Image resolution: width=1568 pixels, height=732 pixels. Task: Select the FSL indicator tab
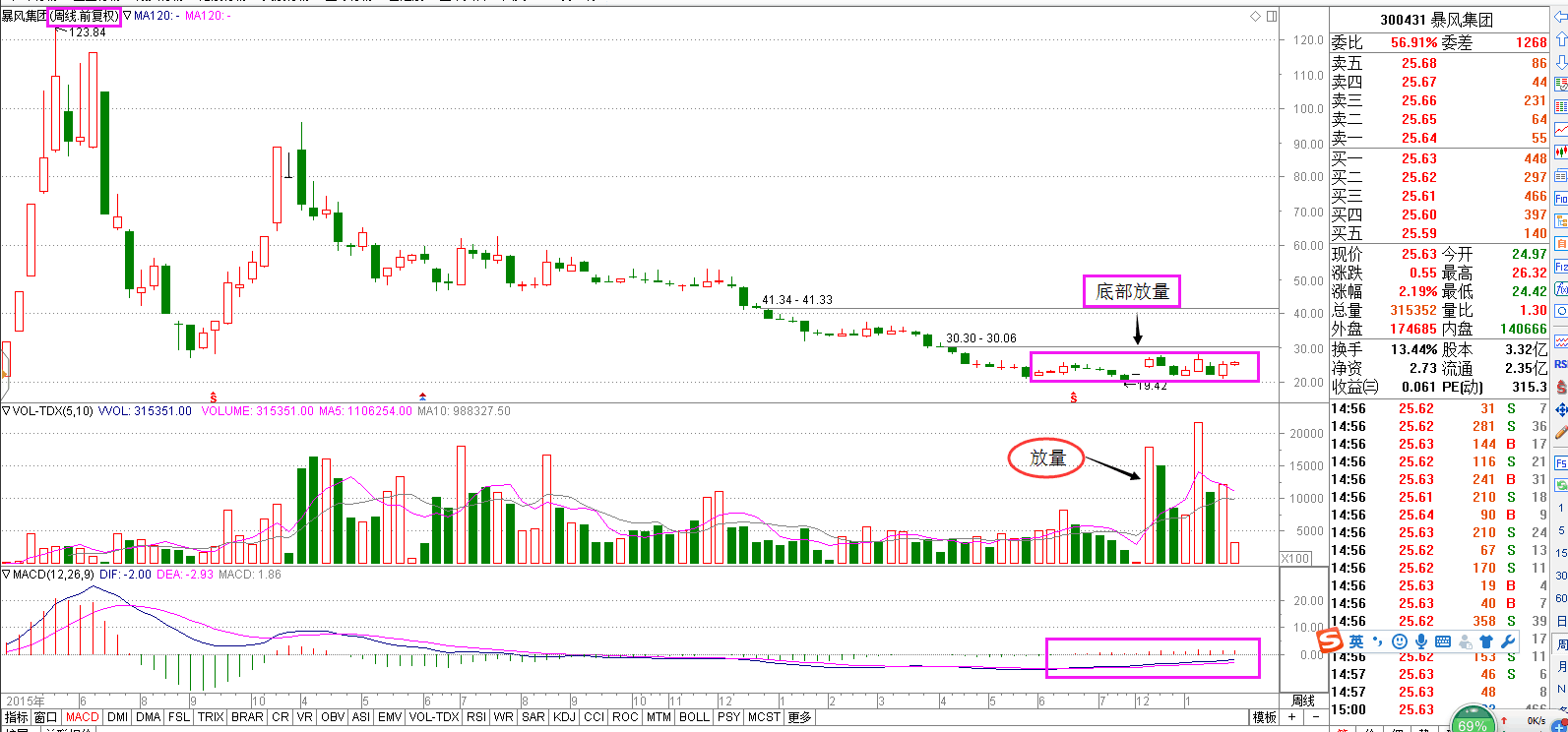click(x=179, y=717)
